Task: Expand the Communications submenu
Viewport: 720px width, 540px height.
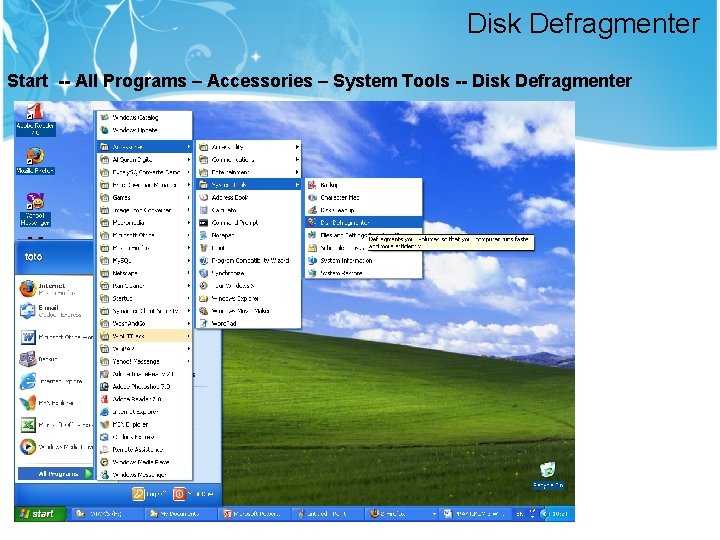Action: click(x=249, y=159)
